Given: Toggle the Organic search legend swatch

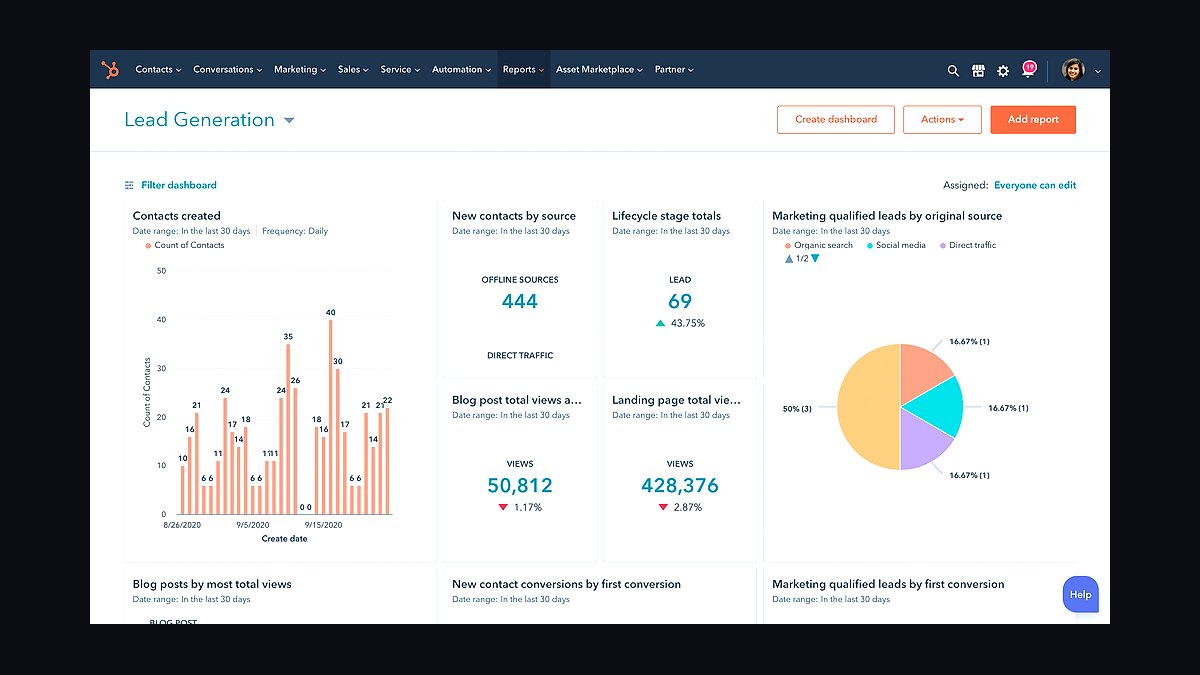Looking at the screenshot, I should 788,245.
